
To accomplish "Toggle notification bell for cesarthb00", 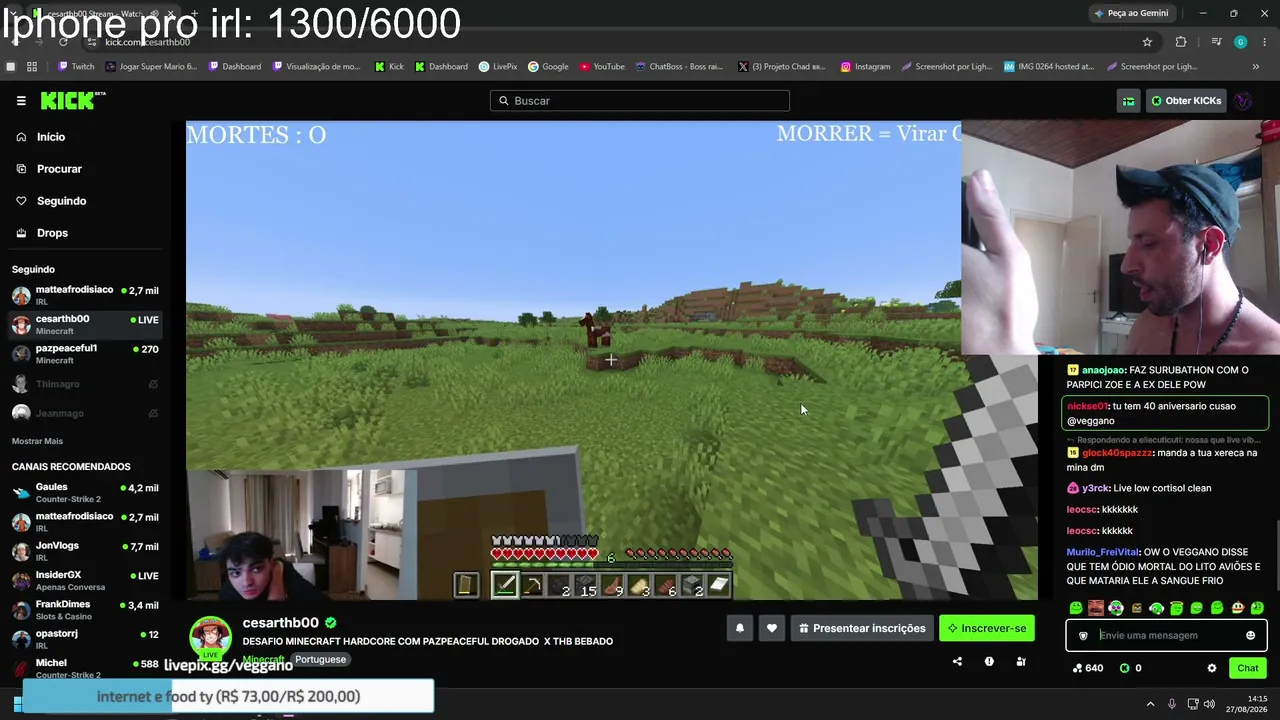I will [740, 628].
